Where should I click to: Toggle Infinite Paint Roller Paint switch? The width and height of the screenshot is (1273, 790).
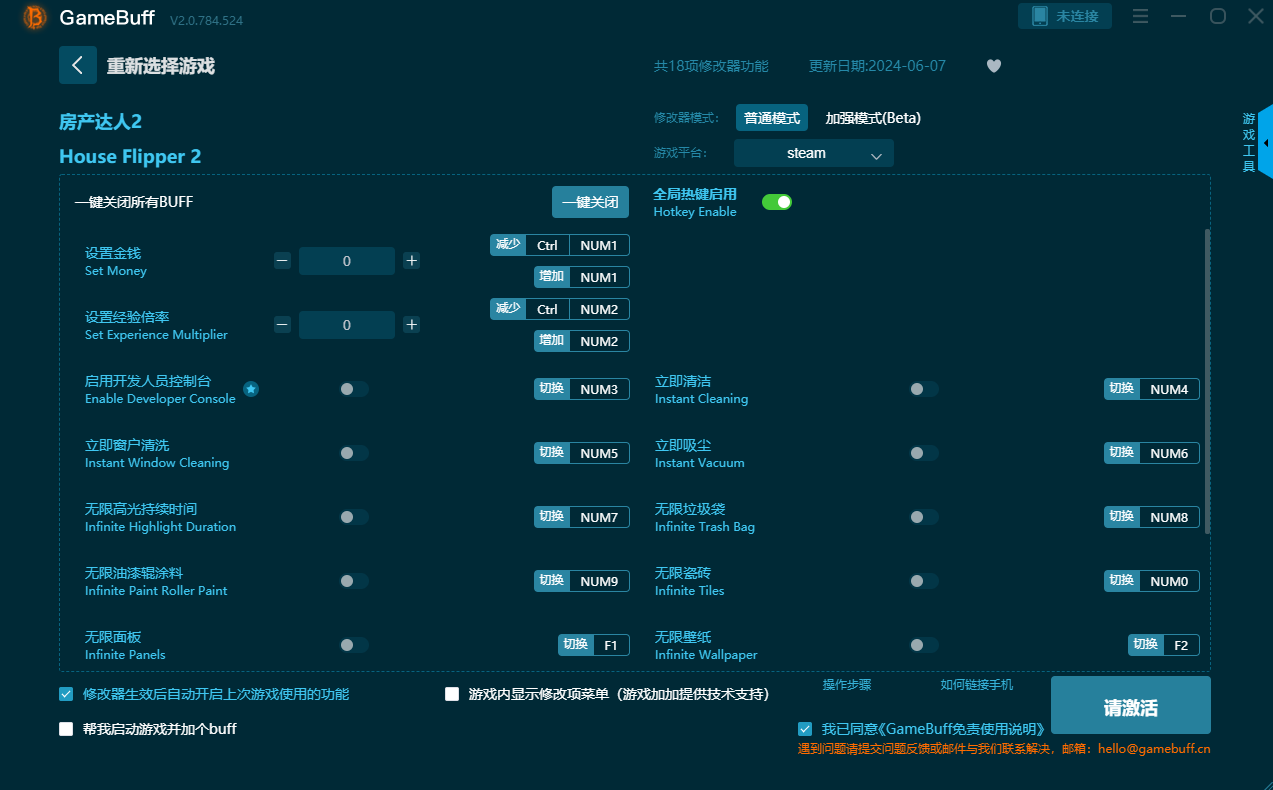[x=353, y=581]
